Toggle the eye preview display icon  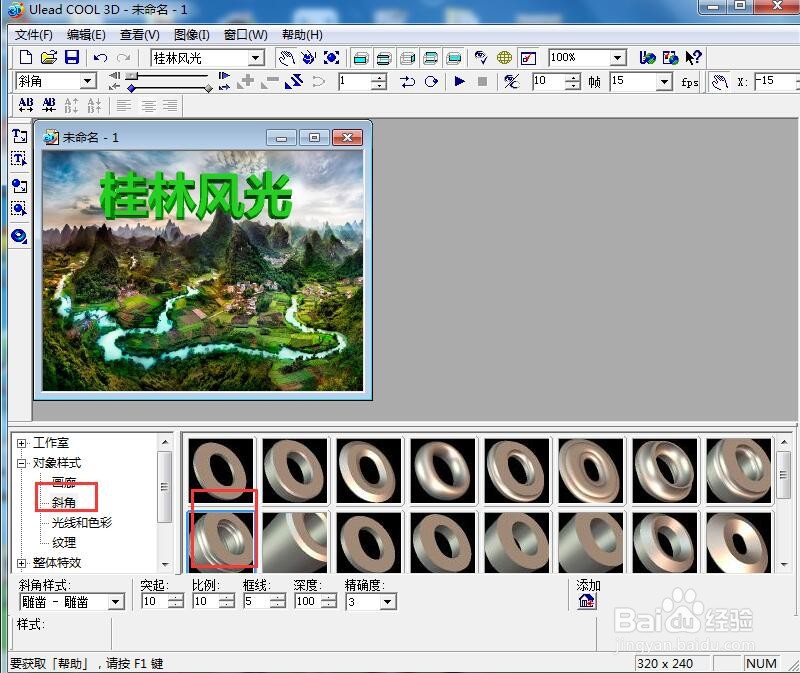[x=481, y=58]
